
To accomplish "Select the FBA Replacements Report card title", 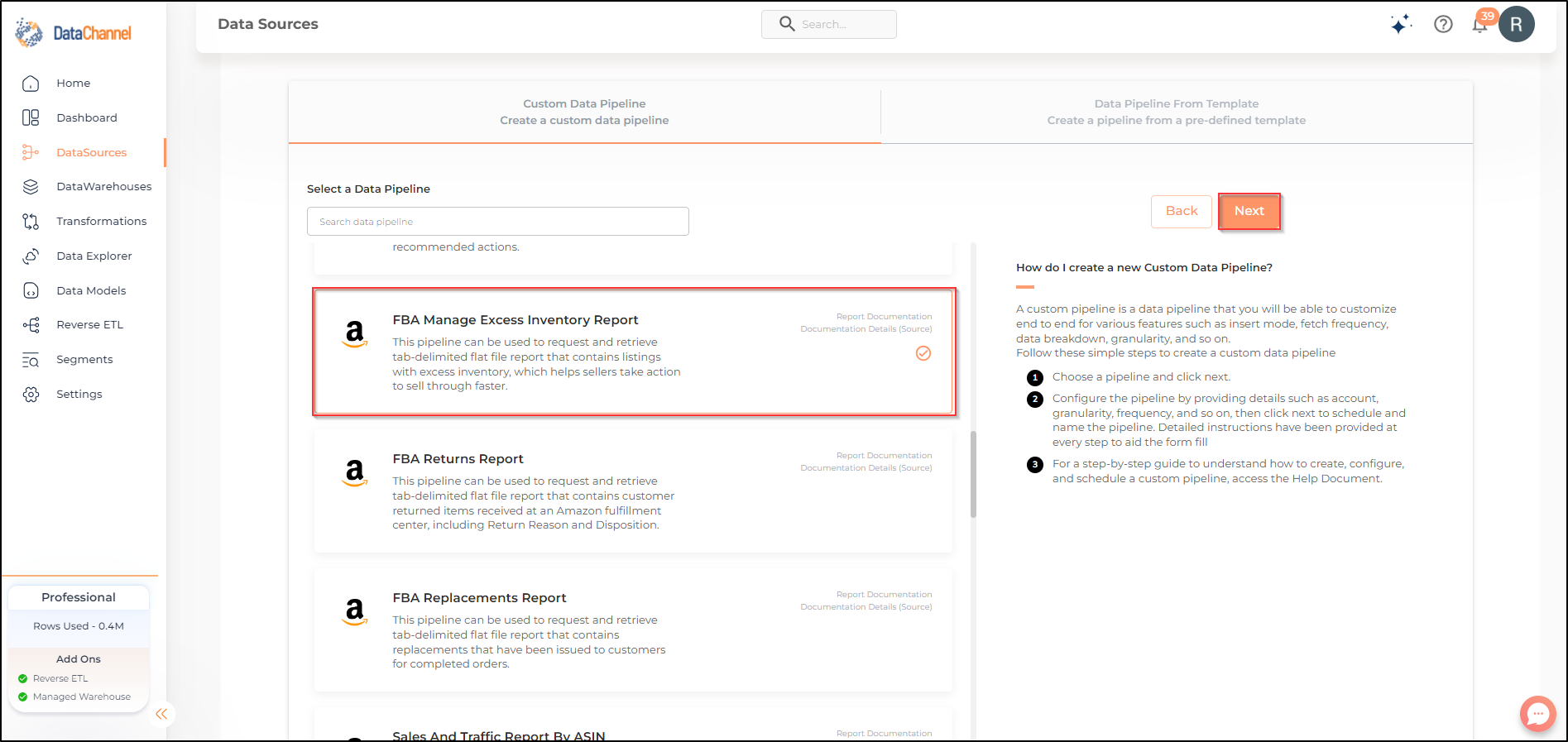I will coord(479,598).
